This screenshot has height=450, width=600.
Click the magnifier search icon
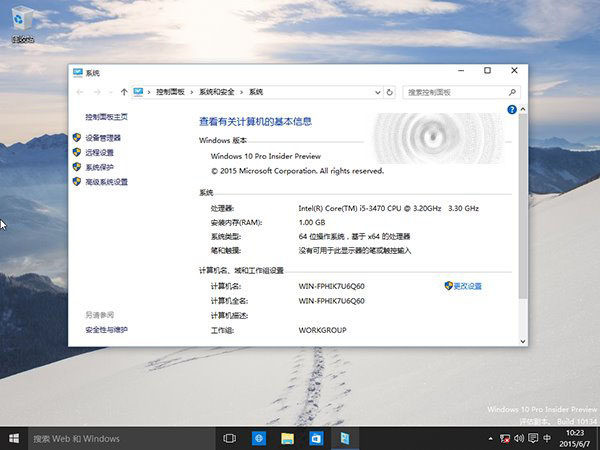[x=512, y=92]
